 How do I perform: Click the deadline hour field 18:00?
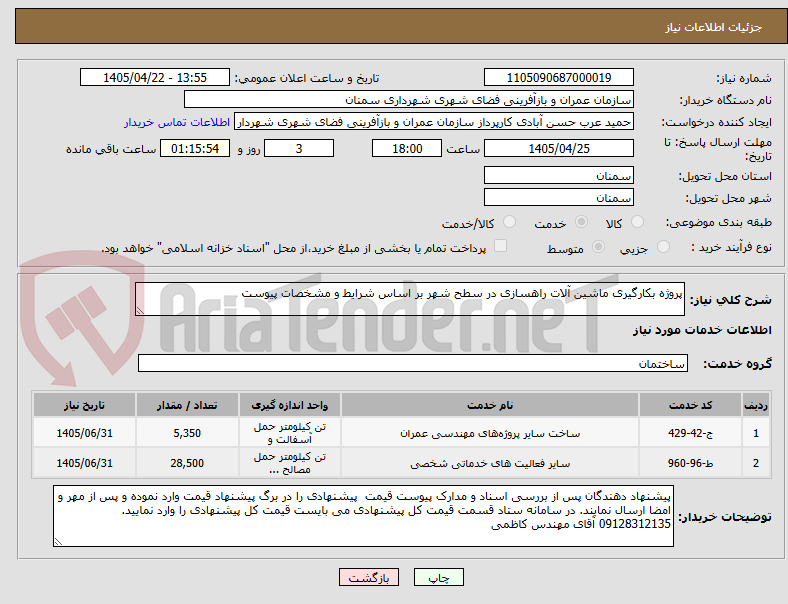click(407, 148)
